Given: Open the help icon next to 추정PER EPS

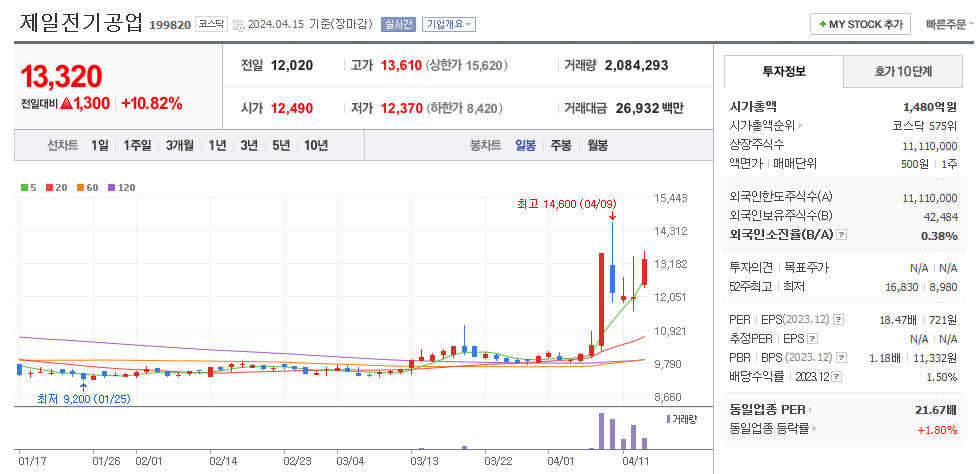Looking at the screenshot, I should coord(812,338).
